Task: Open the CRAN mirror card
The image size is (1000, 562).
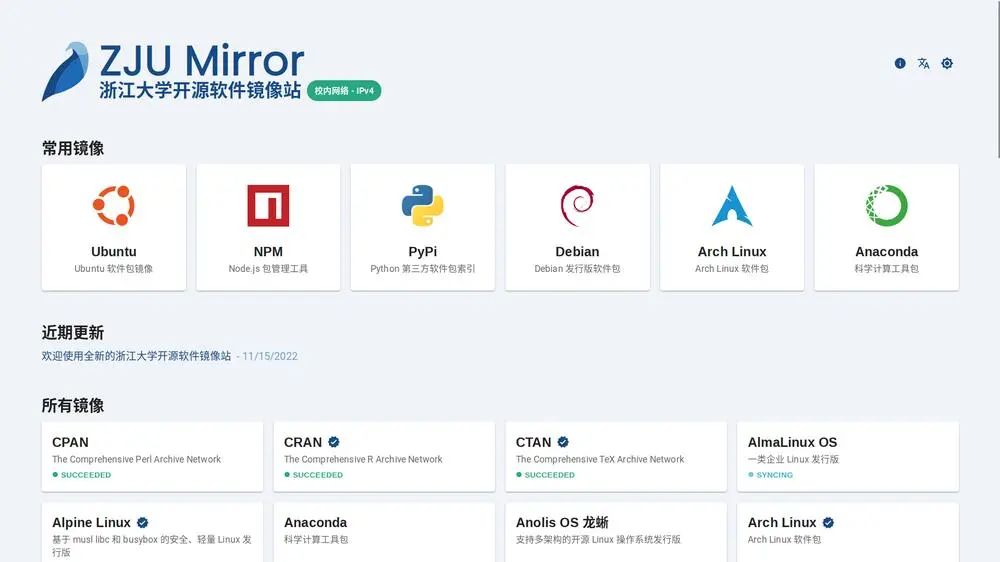Action: [x=384, y=456]
